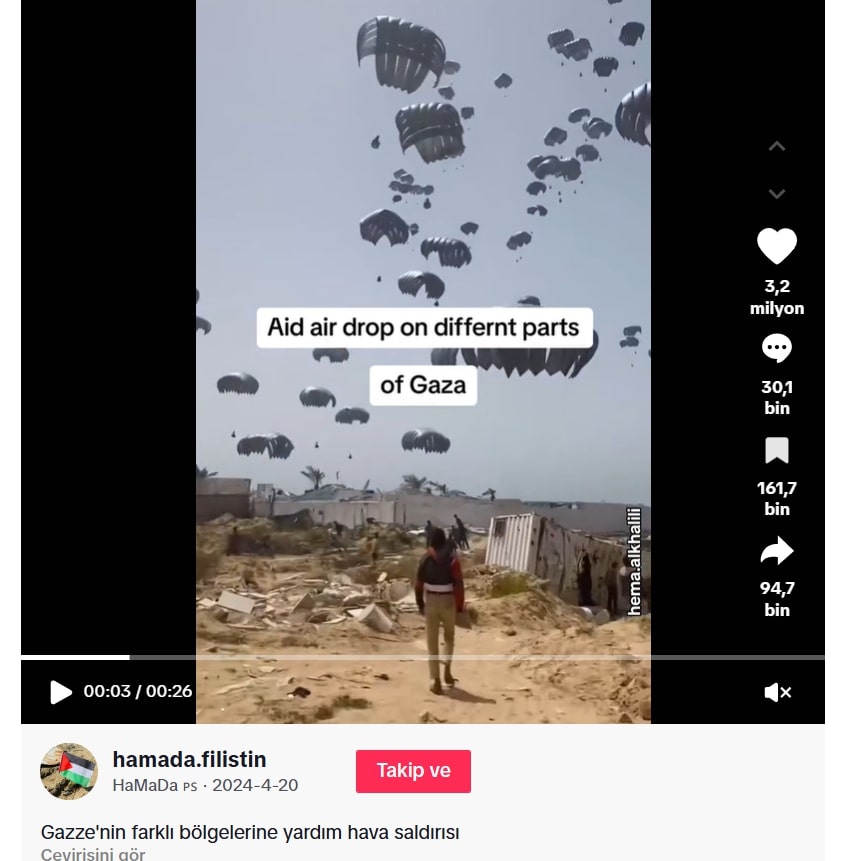This screenshot has width=845, height=861.
Task: Click the 3,2 milyon likes count
Action: pos(776,297)
